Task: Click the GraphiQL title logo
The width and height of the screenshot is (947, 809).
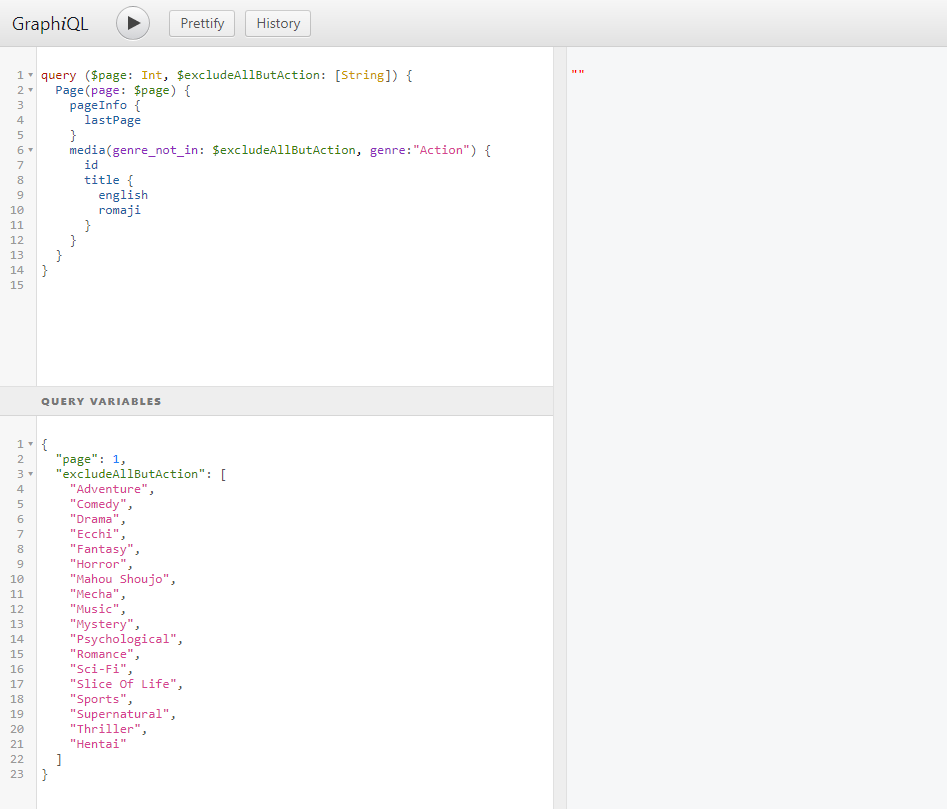Action: pyautogui.click(x=50, y=24)
